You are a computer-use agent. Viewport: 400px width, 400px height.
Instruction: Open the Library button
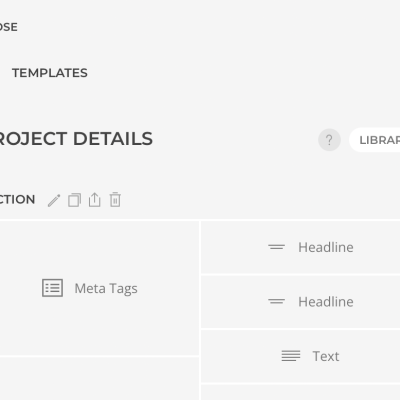pyautogui.click(x=375, y=140)
